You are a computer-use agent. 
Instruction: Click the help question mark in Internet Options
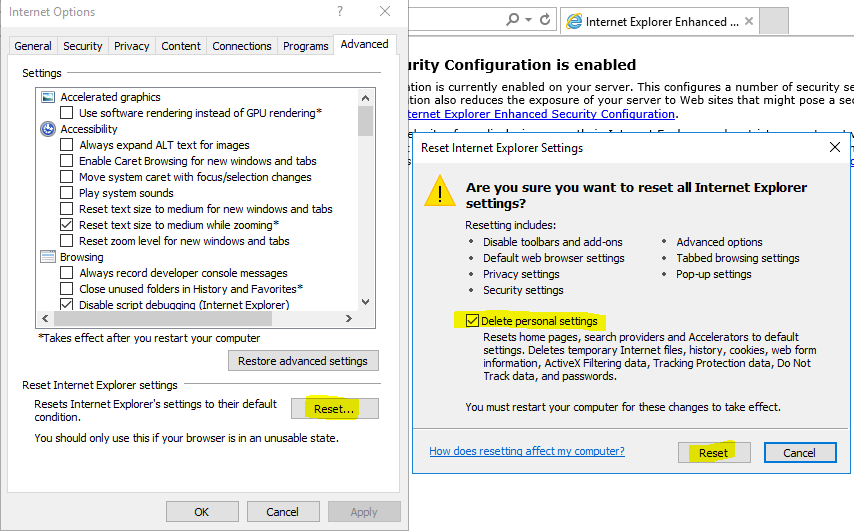(340, 11)
